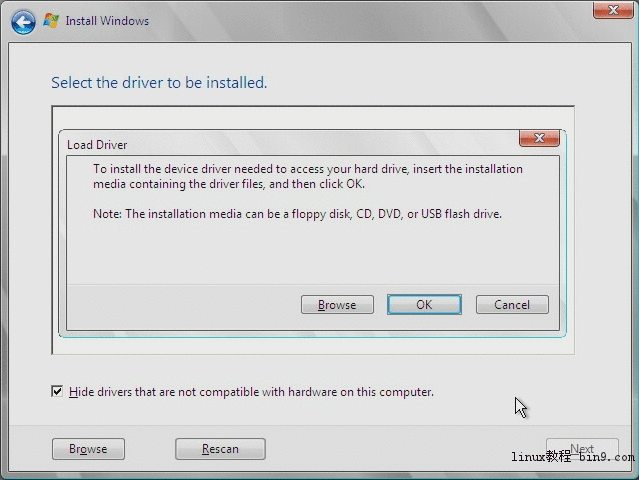Cancel the Load Driver dialog

(x=512, y=305)
